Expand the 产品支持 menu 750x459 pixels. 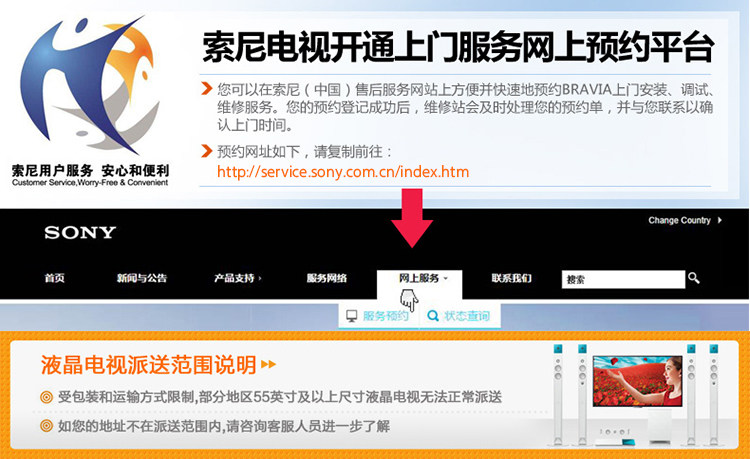pyautogui.click(x=238, y=278)
